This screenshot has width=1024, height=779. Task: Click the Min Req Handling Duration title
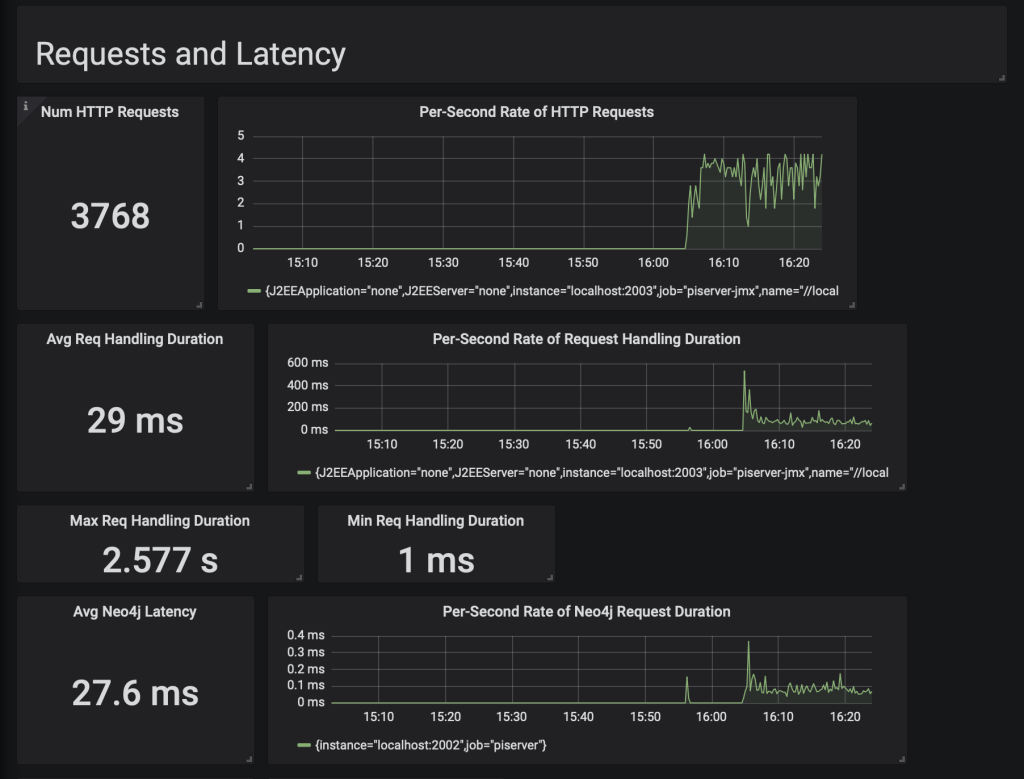pyautogui.click(x=435, y=520)
